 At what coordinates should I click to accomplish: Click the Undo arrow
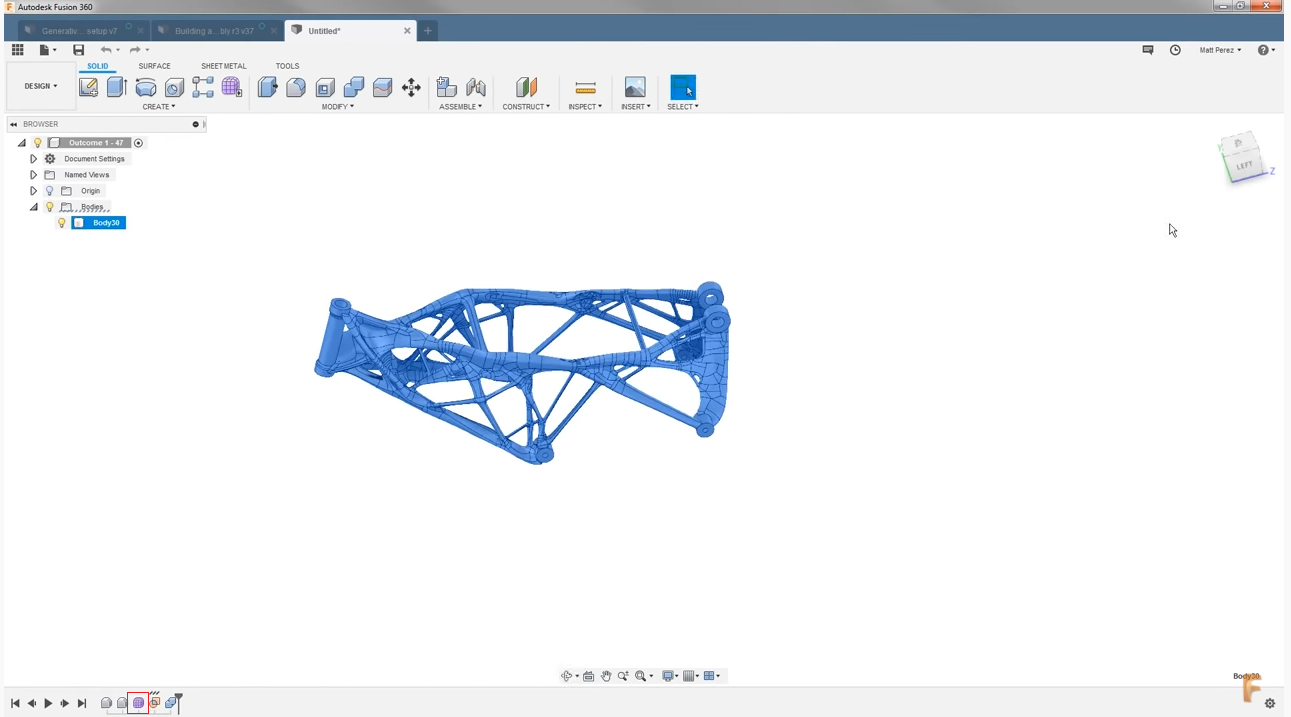click(x=105, y=50)
